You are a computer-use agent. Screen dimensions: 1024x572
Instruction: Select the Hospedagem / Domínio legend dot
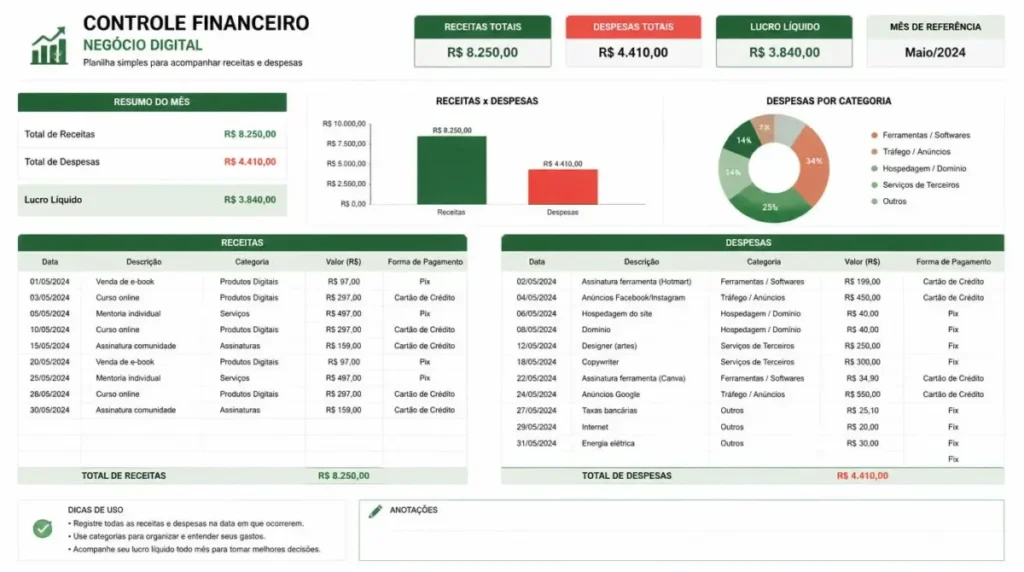[874, 168]
